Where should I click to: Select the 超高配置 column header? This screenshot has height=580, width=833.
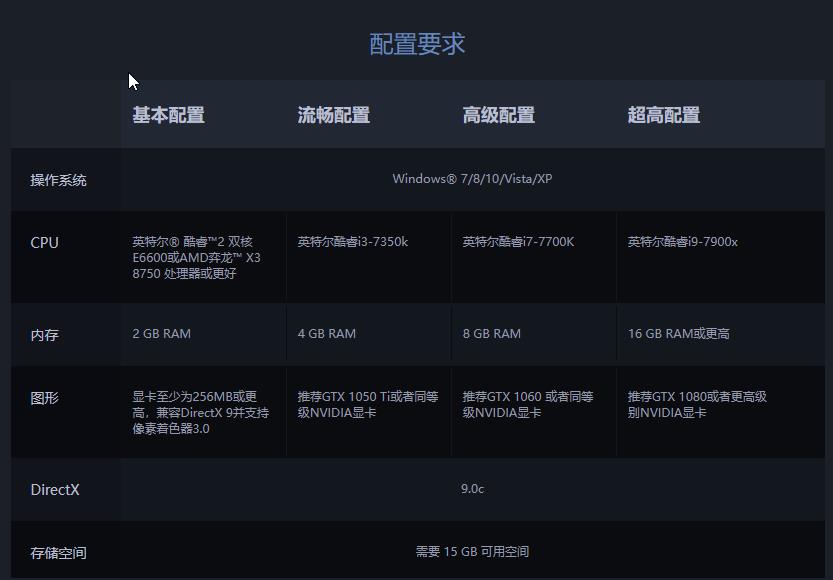coord(663,114)
